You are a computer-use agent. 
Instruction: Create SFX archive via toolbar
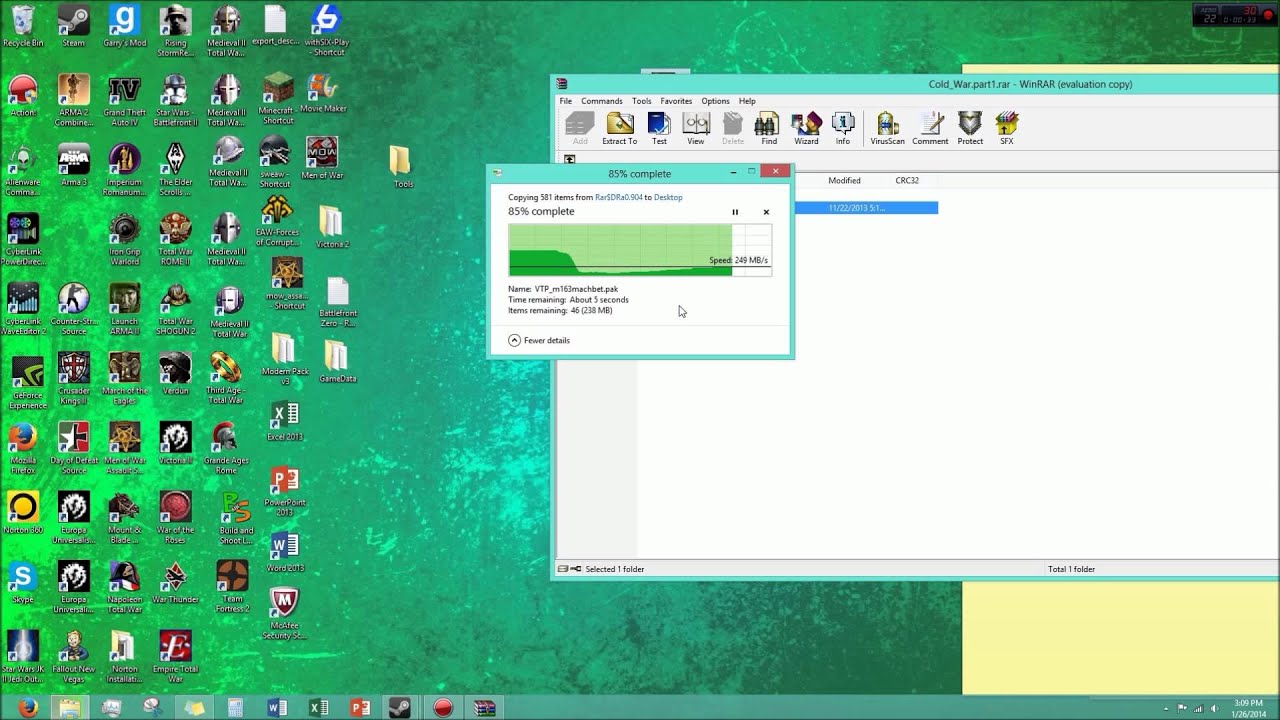tap(1007, 128)
